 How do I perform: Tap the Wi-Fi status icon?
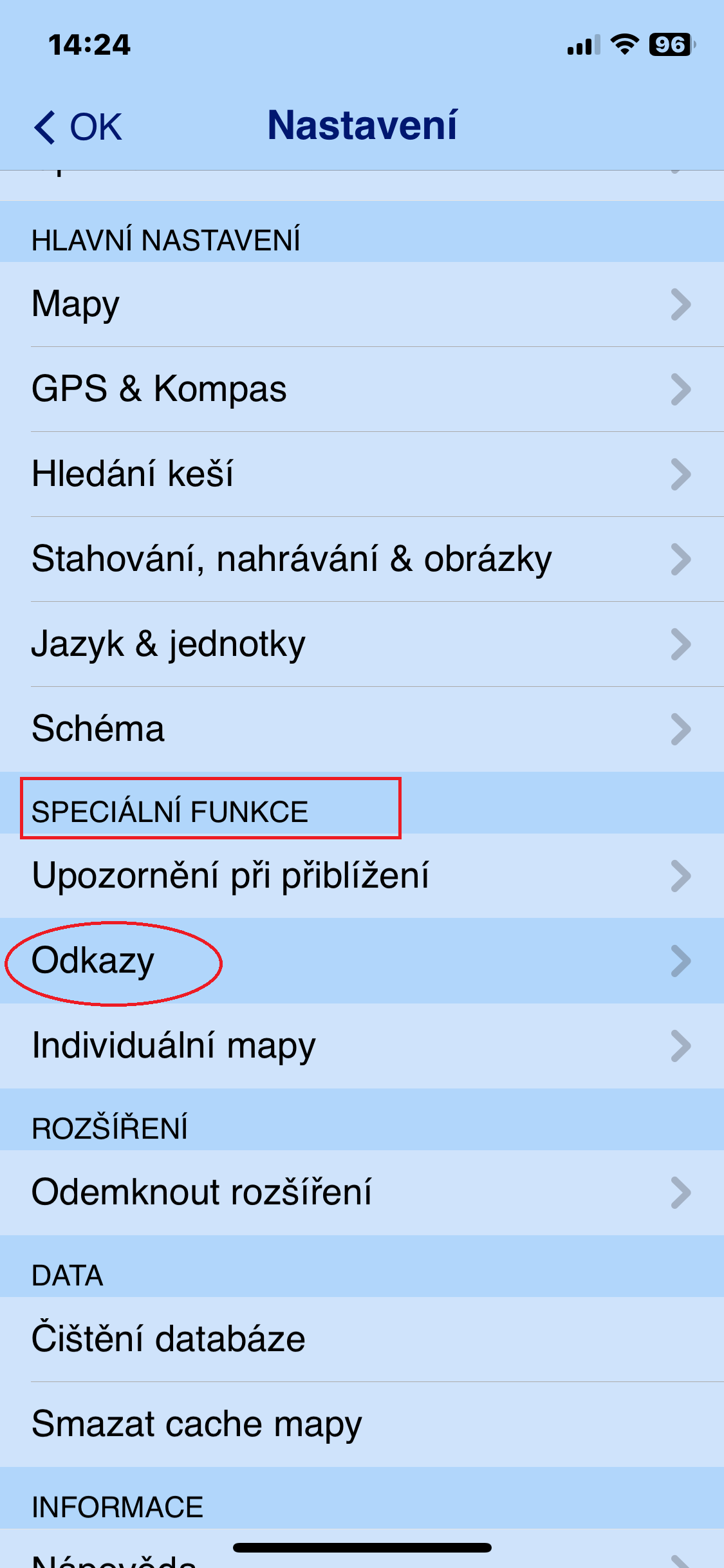pos(624,44)
